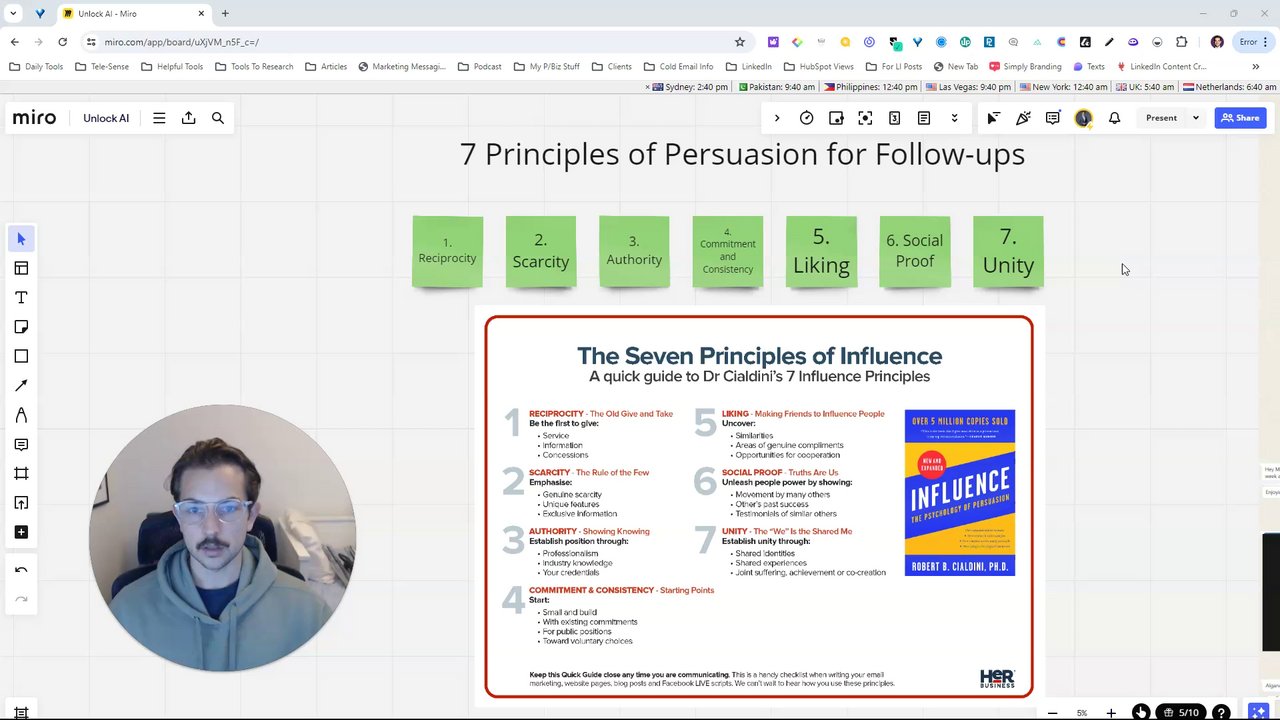
Task: Select the Text tool
Action: (x=21, y=298)
